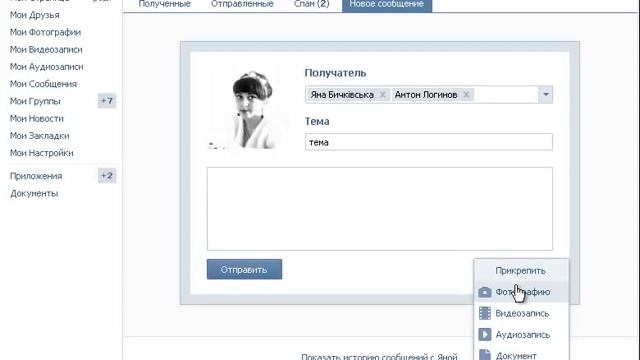The width and height of the screenshot is (640, 360).
Task: Choose Видеозапись in the attach menu
Action: click(522, 313)
